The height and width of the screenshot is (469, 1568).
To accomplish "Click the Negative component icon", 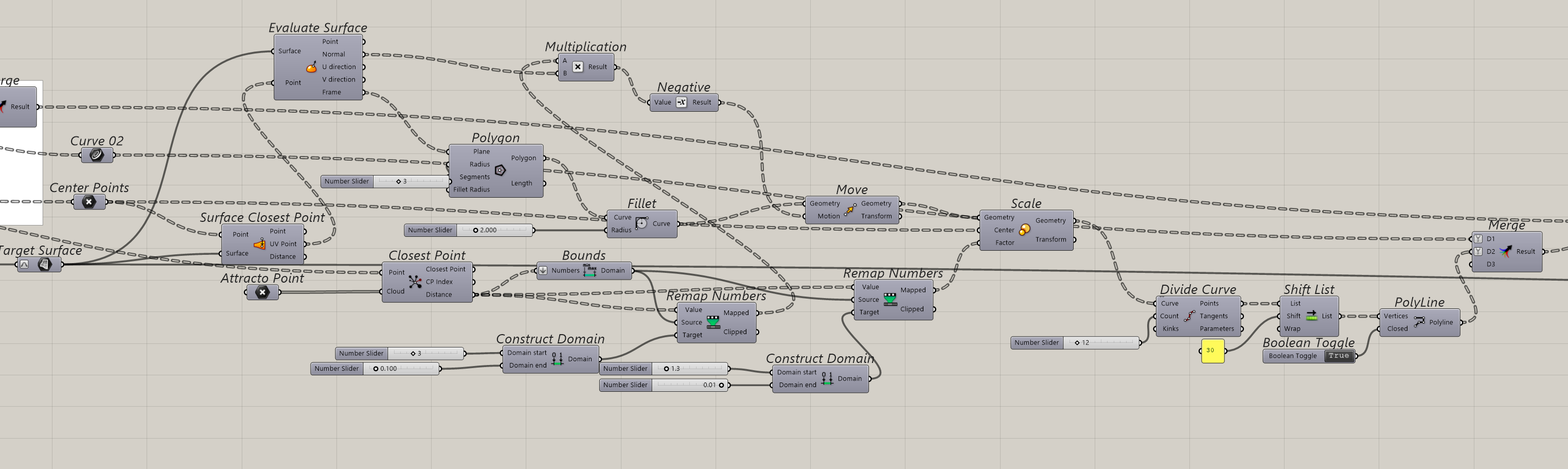I will 681,102.
